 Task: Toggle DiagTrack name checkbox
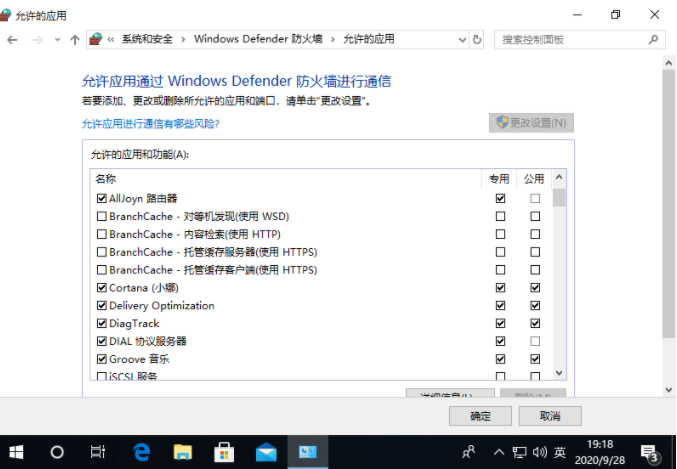(101, 323)
